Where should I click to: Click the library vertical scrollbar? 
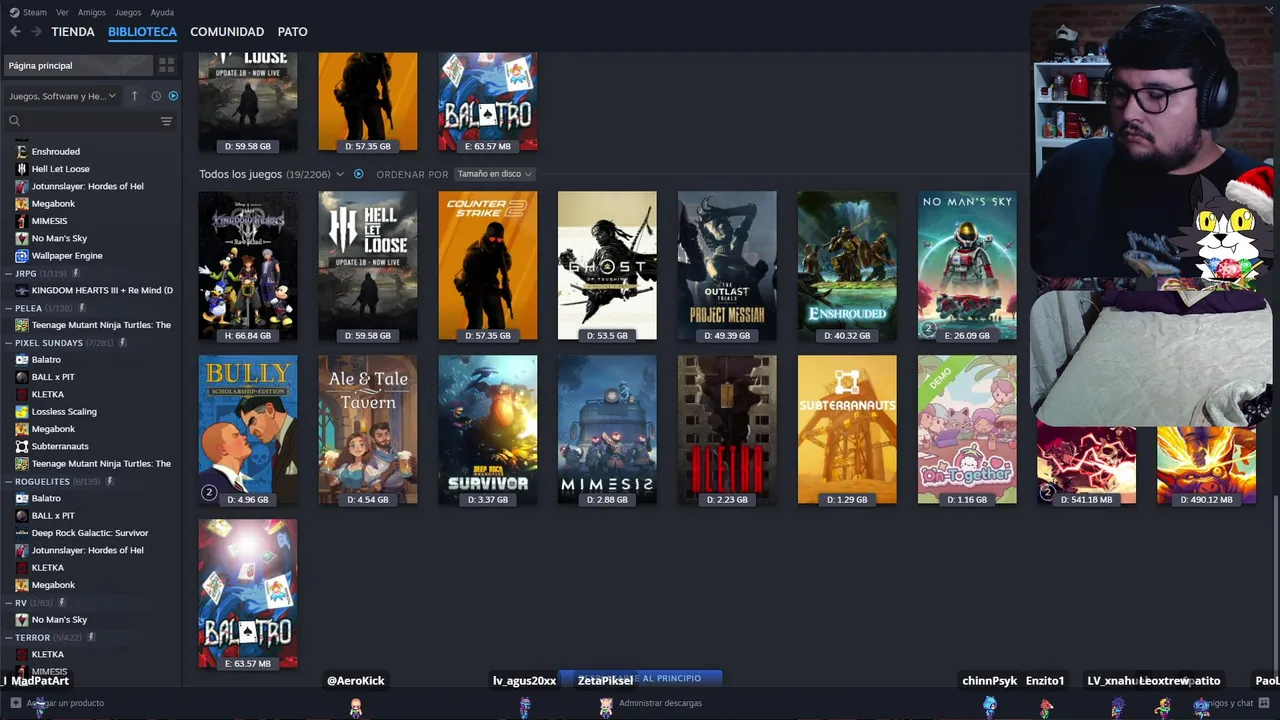1276,585
